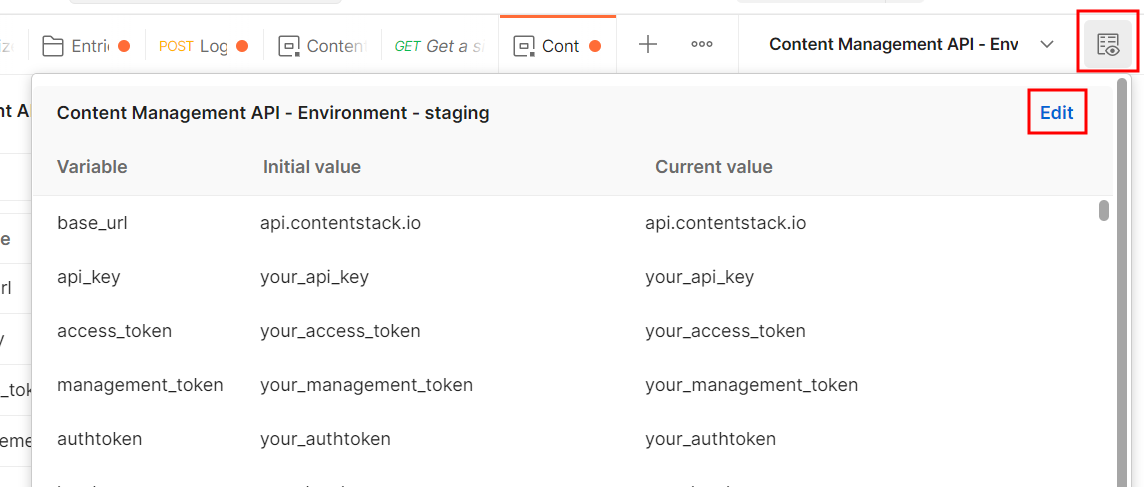Click the initial value your_access_token
Viewport: 1144px width, 487px height.
pyautogui.click(x=340, y=331)
